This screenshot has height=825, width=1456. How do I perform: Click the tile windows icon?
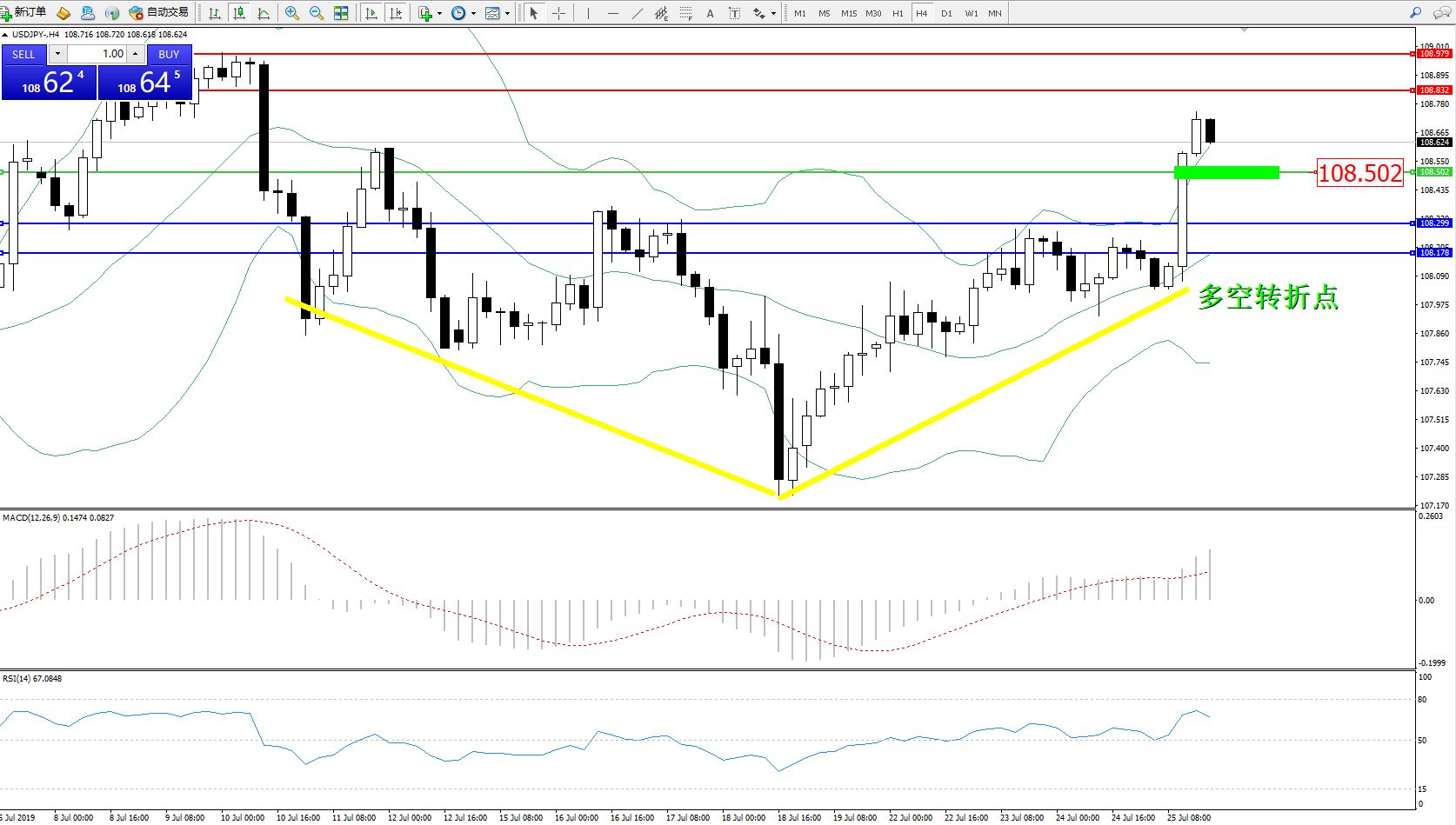point(341,13)
